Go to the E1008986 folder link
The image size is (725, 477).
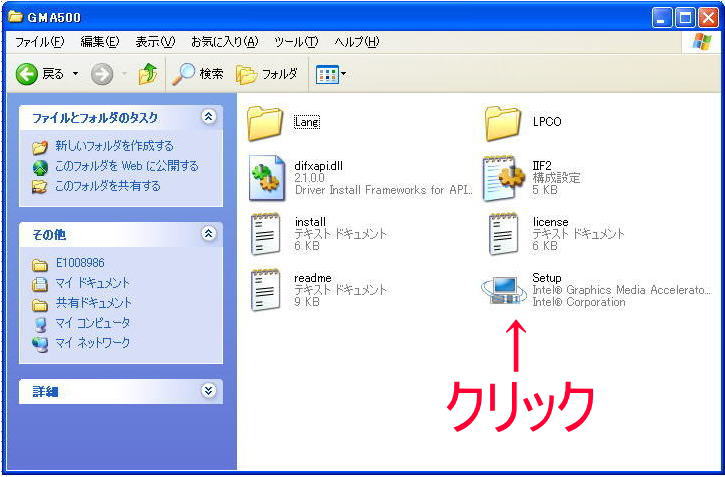[x=80, y=263]
